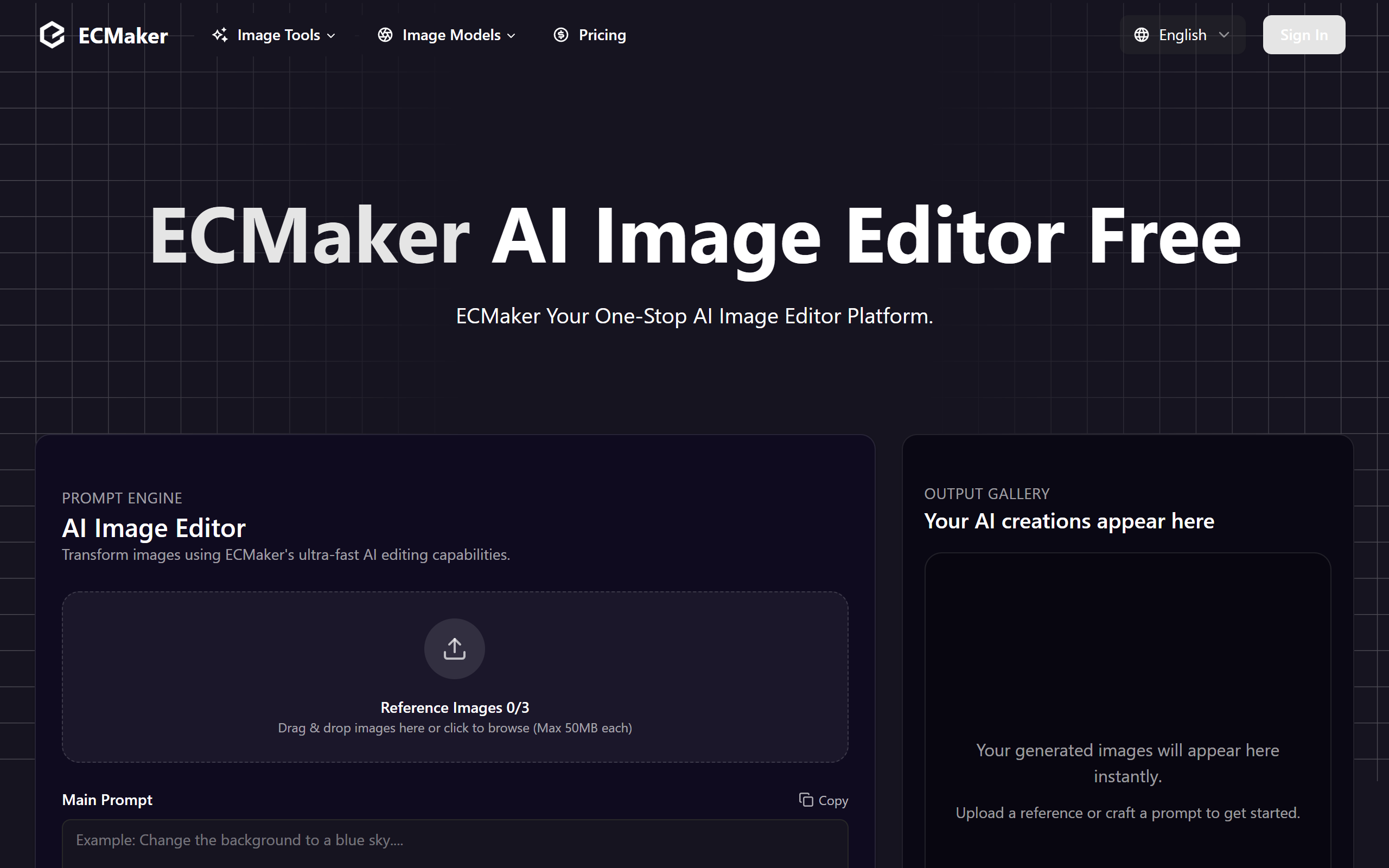
Task: Click the sparkle icon beside Image Tools
Action: point(220,35)
